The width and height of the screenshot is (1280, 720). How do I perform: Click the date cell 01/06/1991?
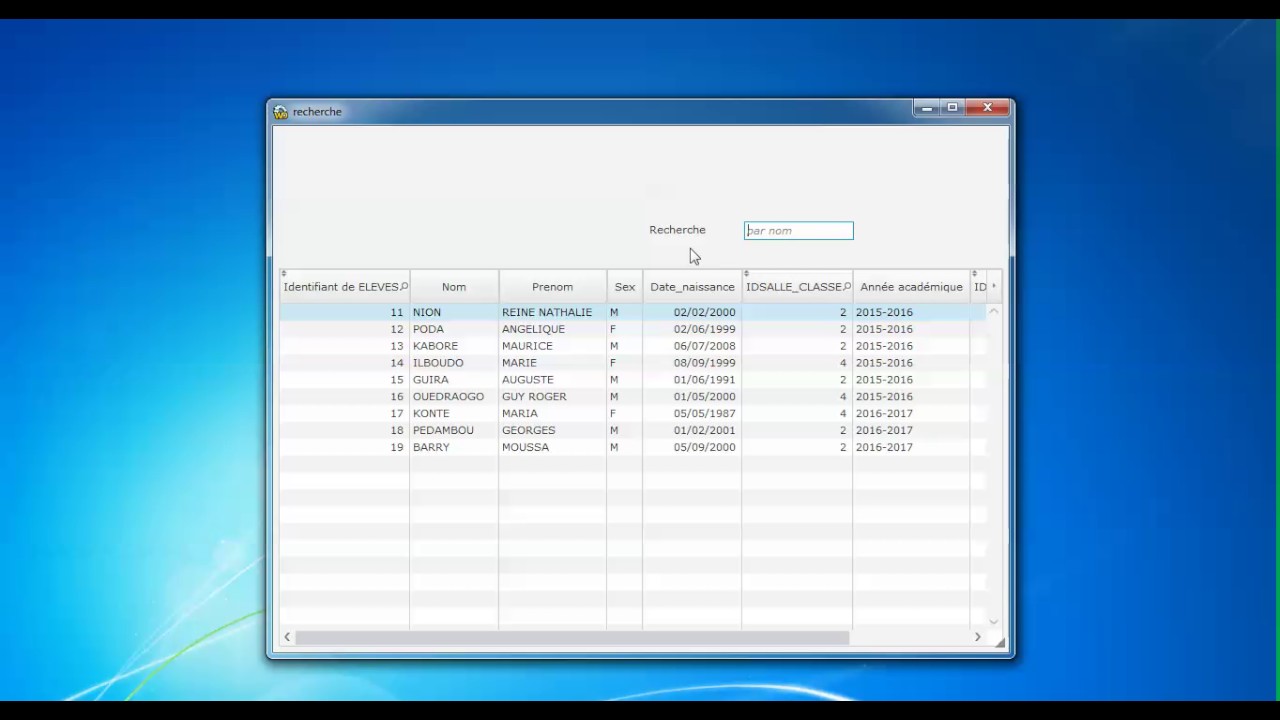point(692,380)
